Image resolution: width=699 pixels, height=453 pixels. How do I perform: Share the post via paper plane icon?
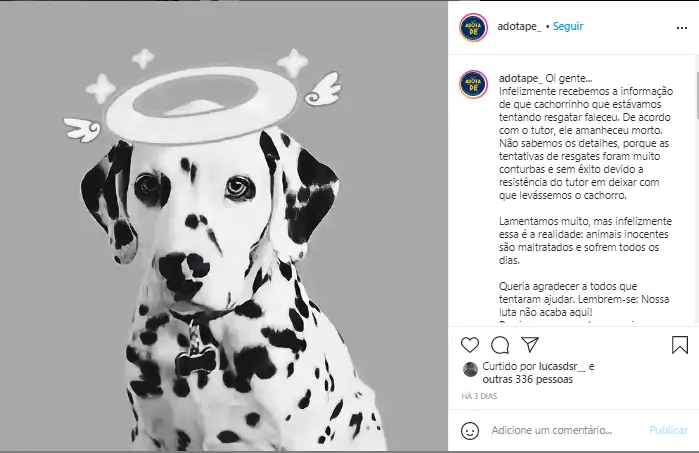pos(530,345)
